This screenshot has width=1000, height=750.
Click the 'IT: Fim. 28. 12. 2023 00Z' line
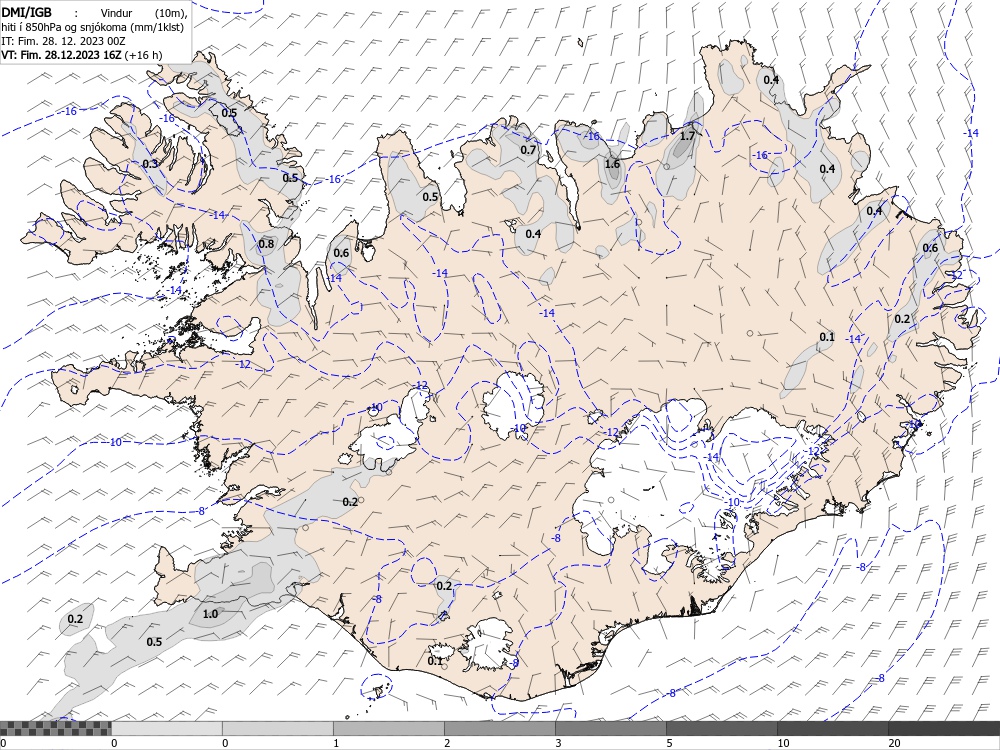pos(63,41)
